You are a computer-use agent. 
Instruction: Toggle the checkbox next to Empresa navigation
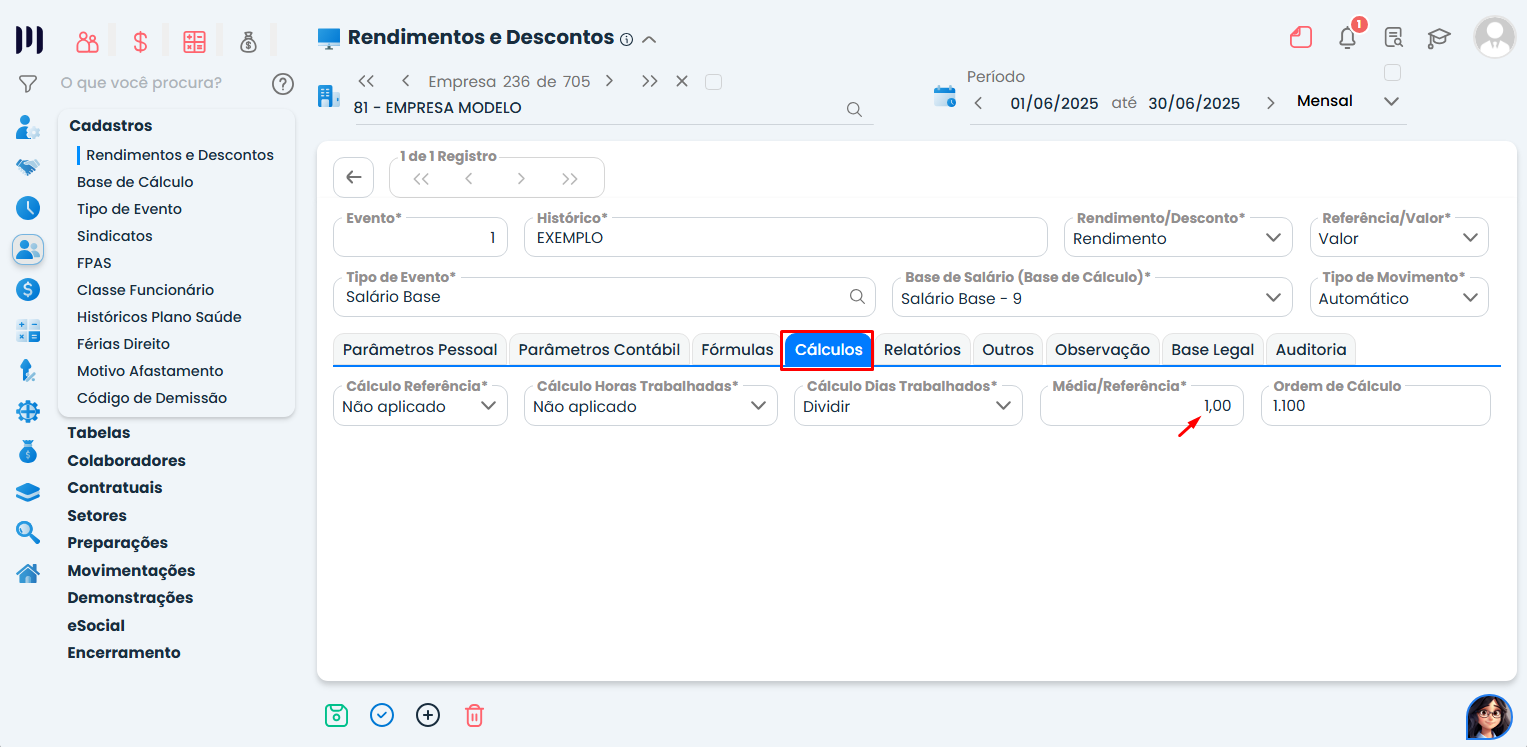pyautogui.click(x=713, y=82)
